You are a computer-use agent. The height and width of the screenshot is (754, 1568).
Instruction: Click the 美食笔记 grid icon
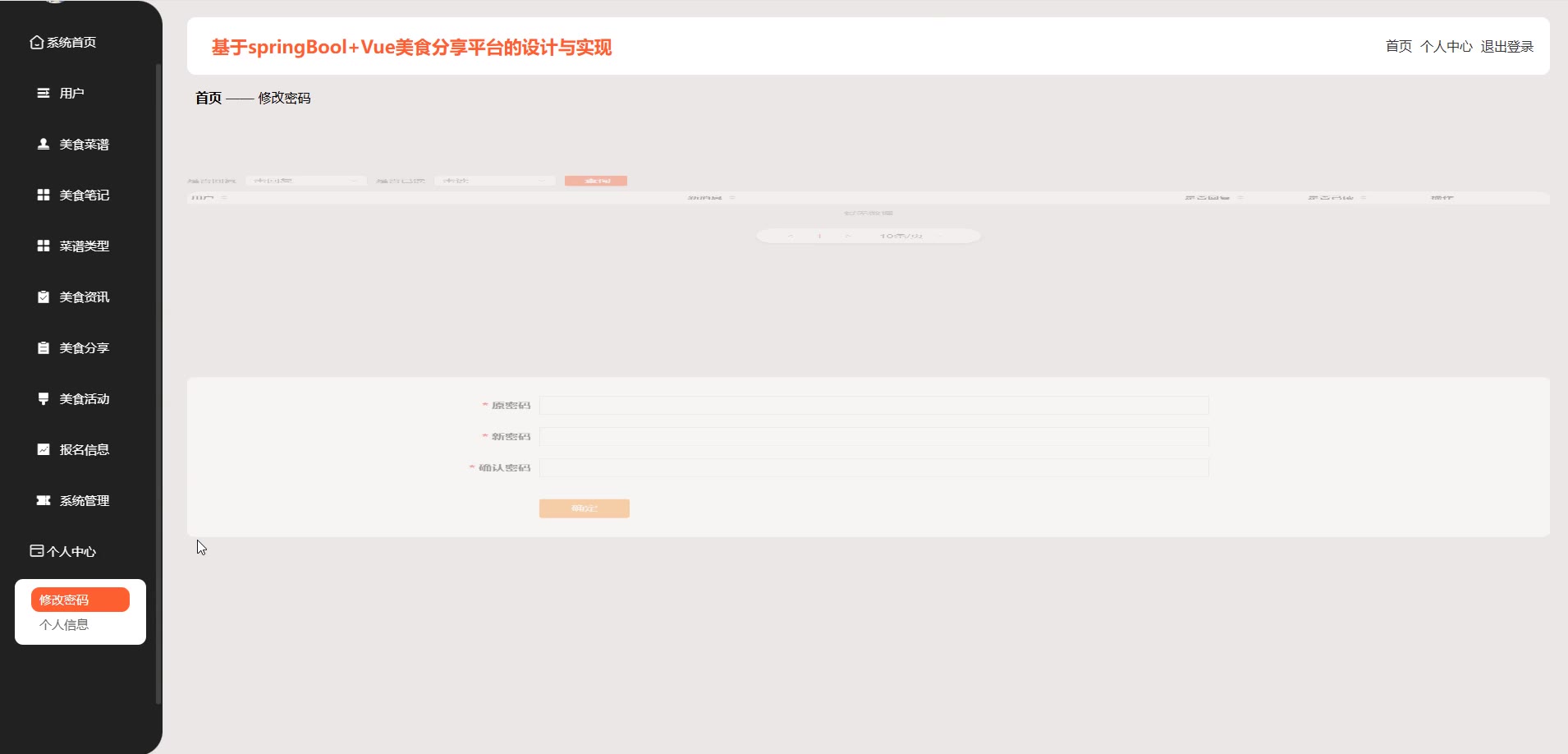point(44,195)
